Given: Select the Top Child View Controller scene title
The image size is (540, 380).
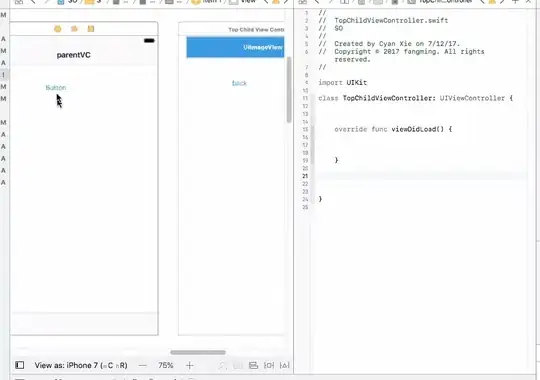Looking at the screenshot, I should tap(256, 30).
